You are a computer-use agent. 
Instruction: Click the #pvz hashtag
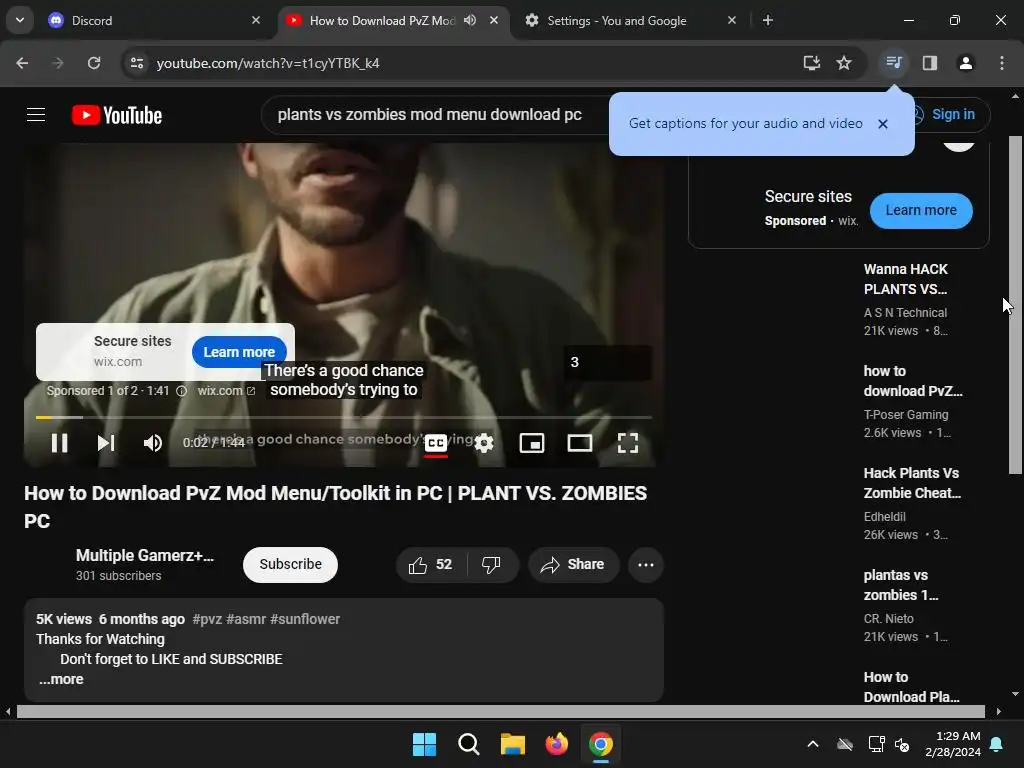click(x=207, y=619)
